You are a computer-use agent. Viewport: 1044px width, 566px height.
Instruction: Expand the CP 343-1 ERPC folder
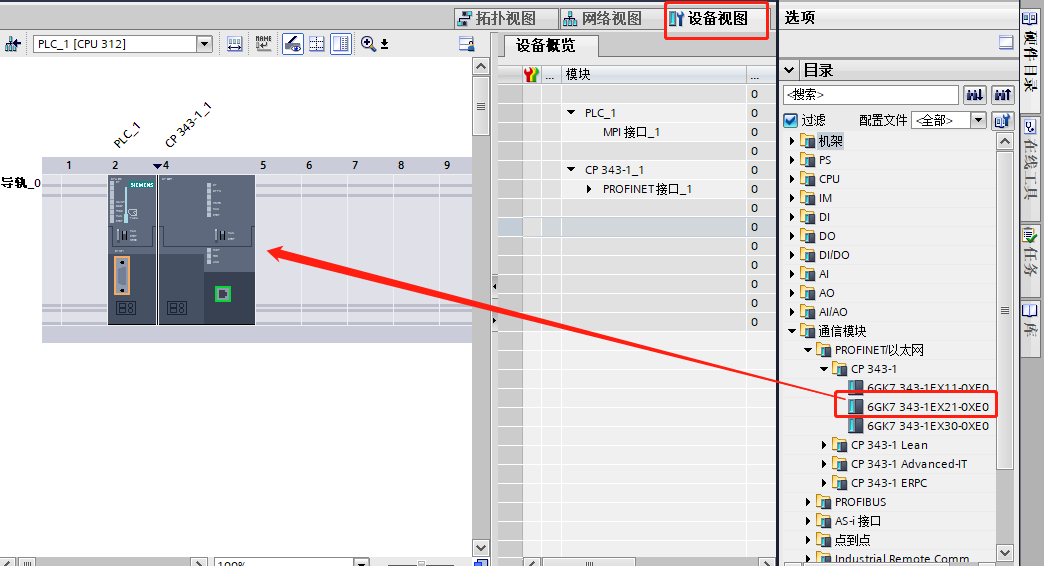click(824, 483)
